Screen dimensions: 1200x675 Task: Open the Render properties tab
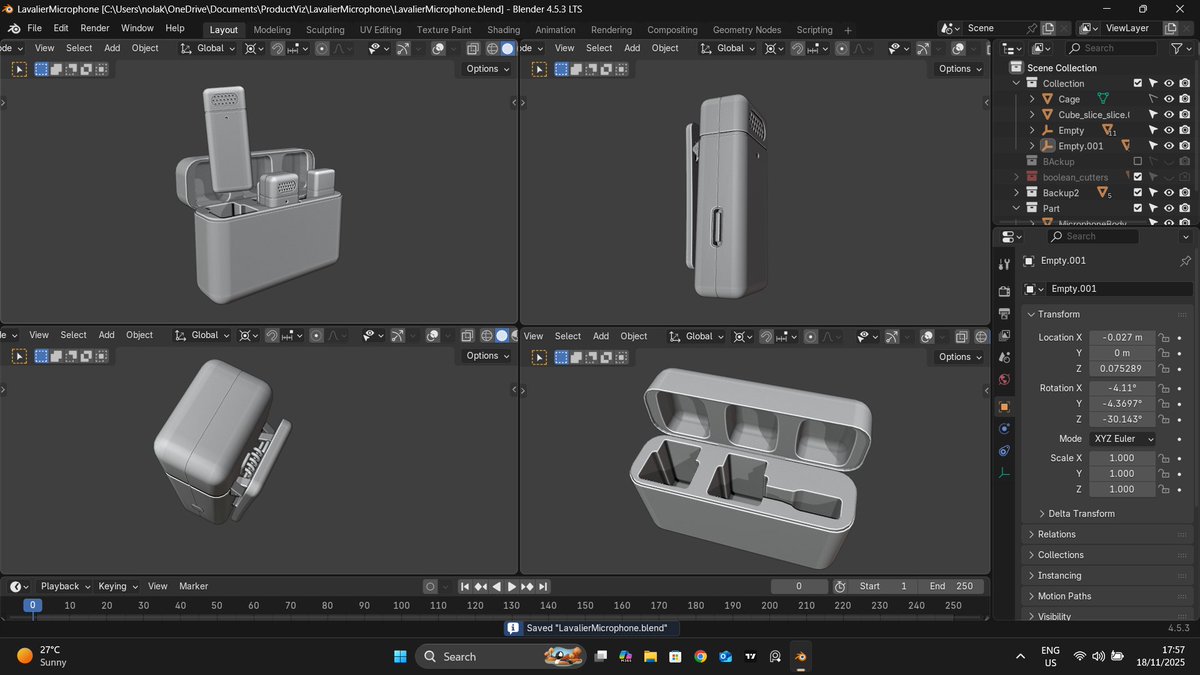coord(1005,291)
